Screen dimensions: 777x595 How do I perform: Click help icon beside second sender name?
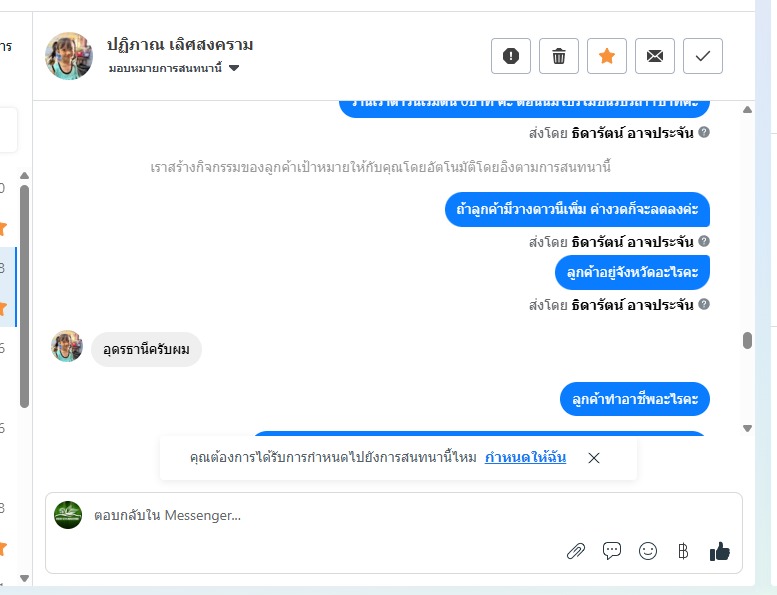click(x=704, y=241)
